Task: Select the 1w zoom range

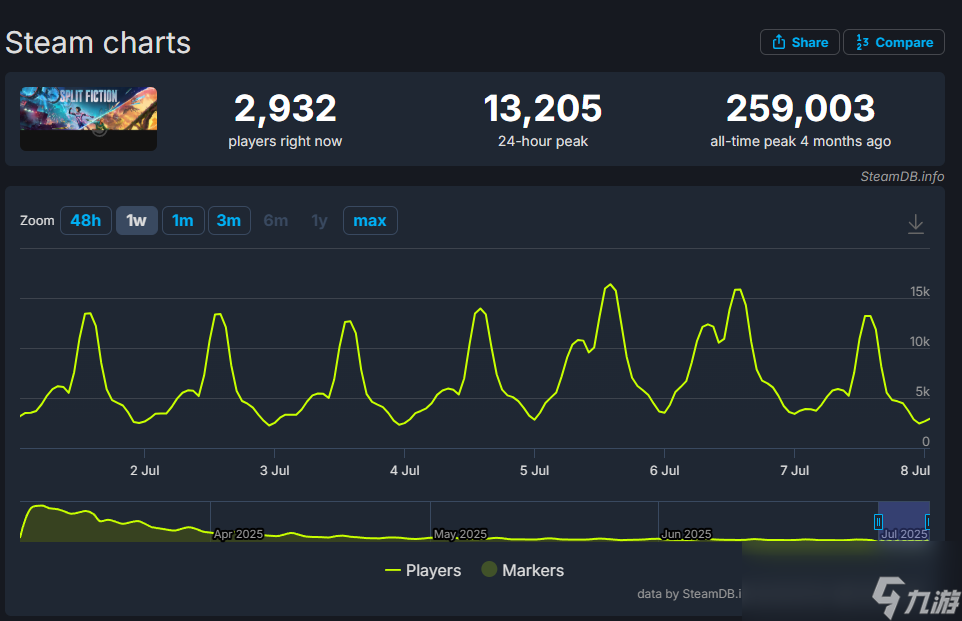Action: 137,220
